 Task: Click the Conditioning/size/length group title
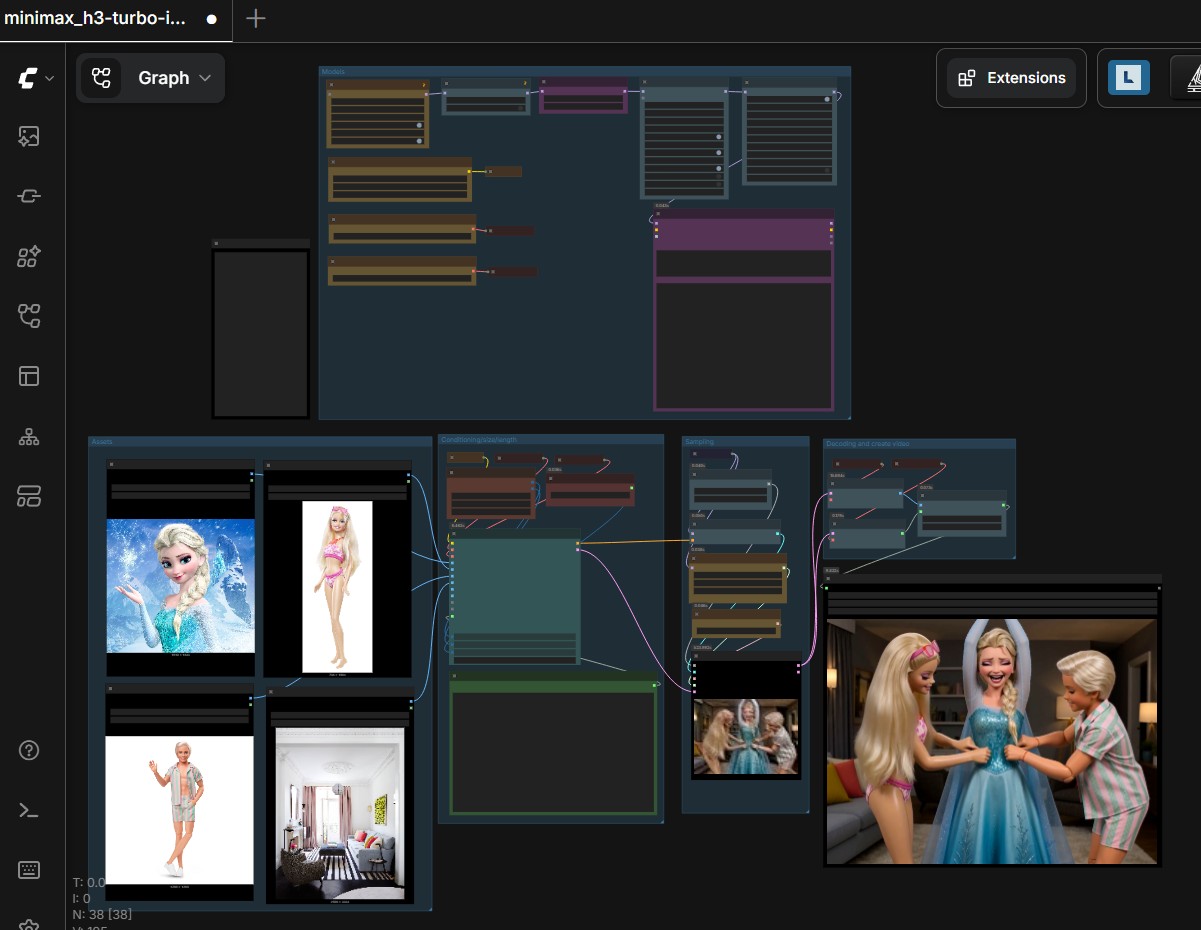click(481, 440)
